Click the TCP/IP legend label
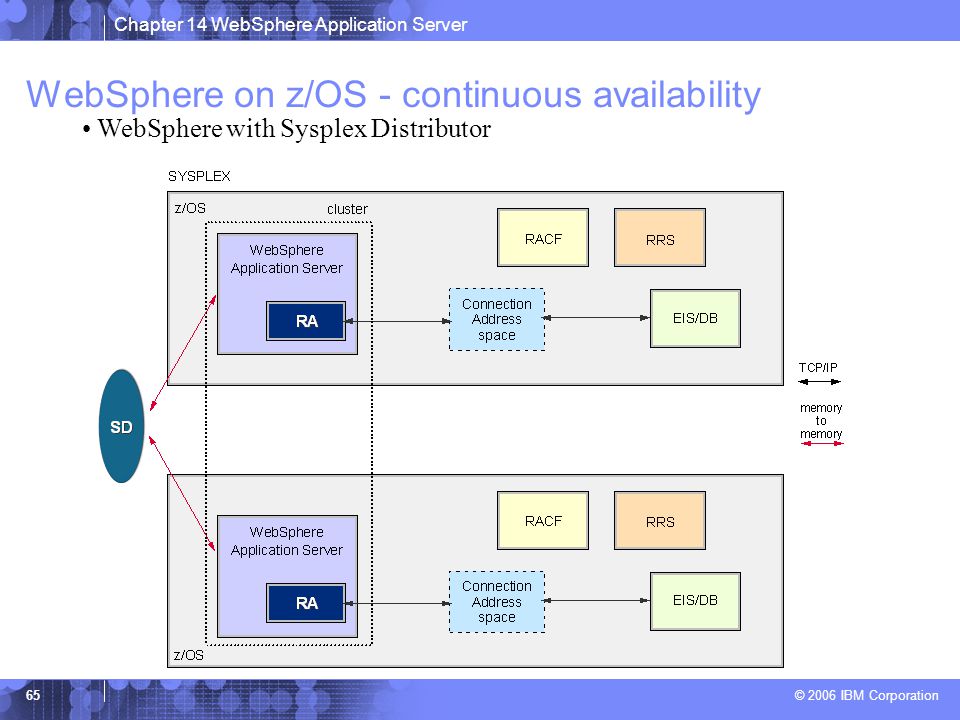Image resolution: width=960 pixels, height=720 pixels. (818, 367)
